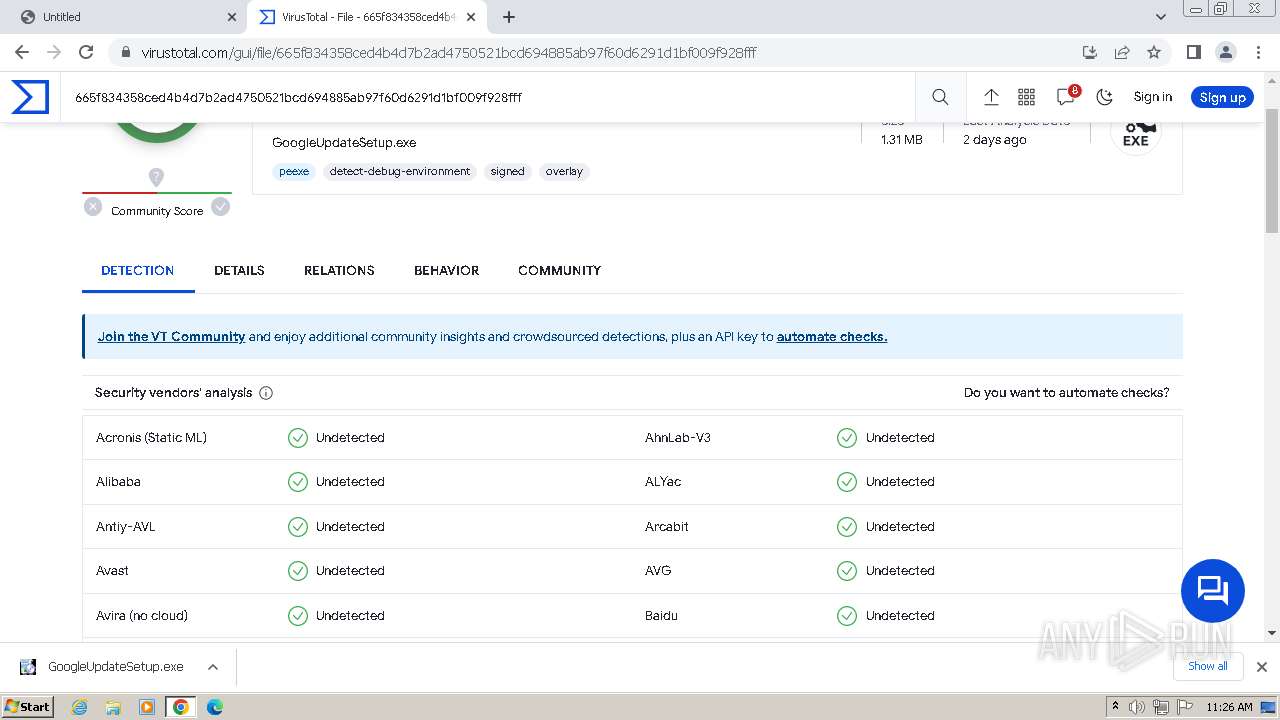Click the taskbar volume speaker icon
Viewport: 1280px width, 720px height.
pos(1137,707)
